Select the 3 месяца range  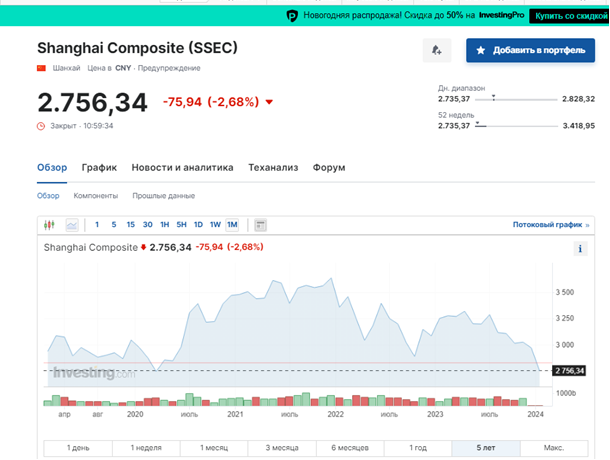click(282, 448)
